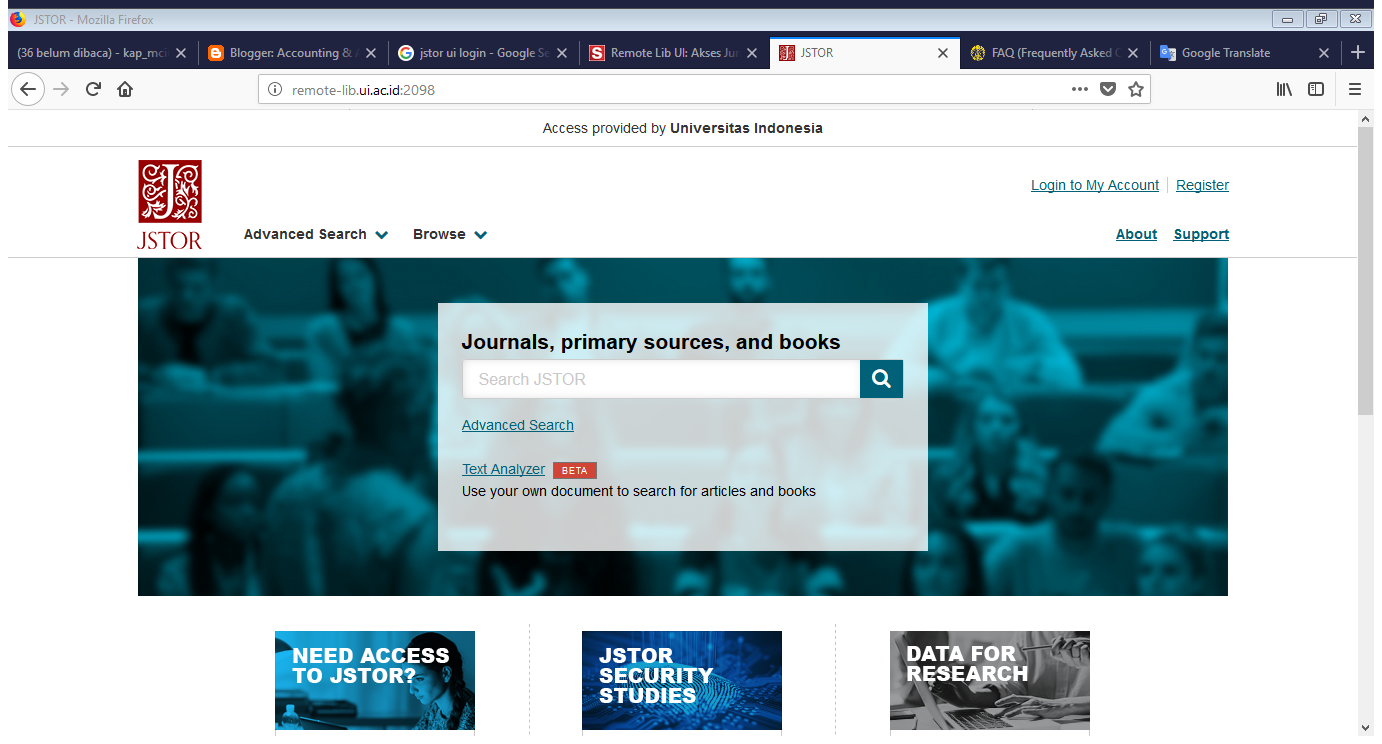Click the red BETA badge
This screenshot has width=1382, height=744.
click(x=575, y=470)
